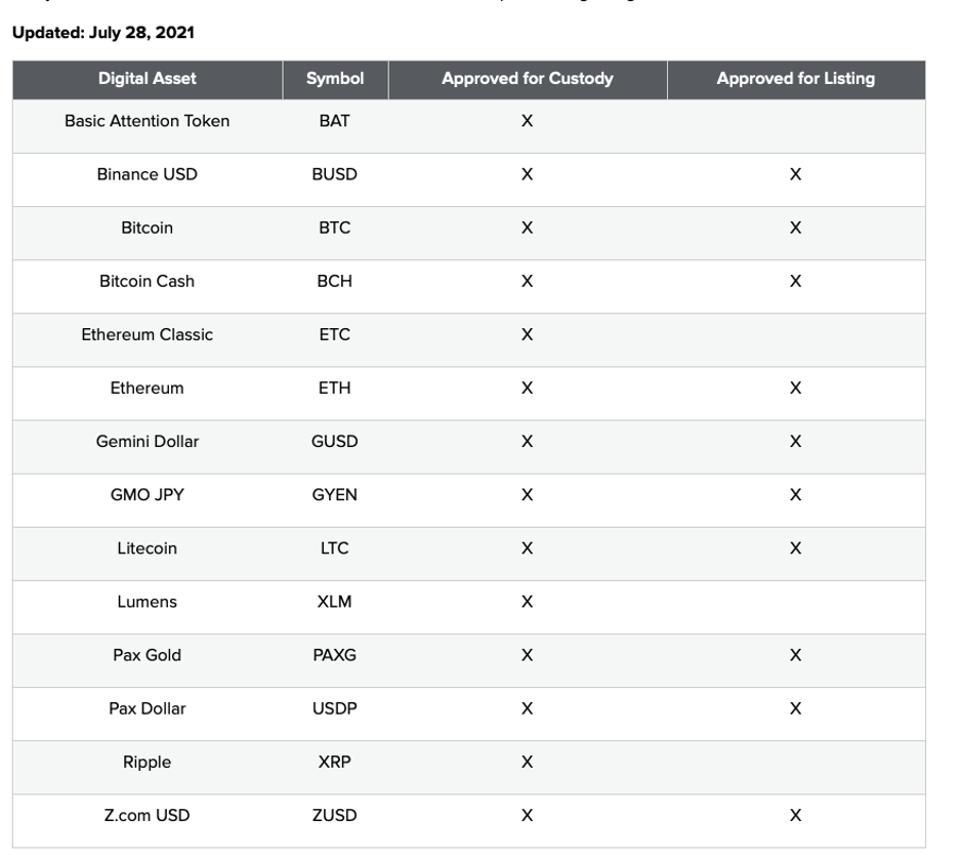Click the Z.com USD asset name

click(x=147, y=816)
